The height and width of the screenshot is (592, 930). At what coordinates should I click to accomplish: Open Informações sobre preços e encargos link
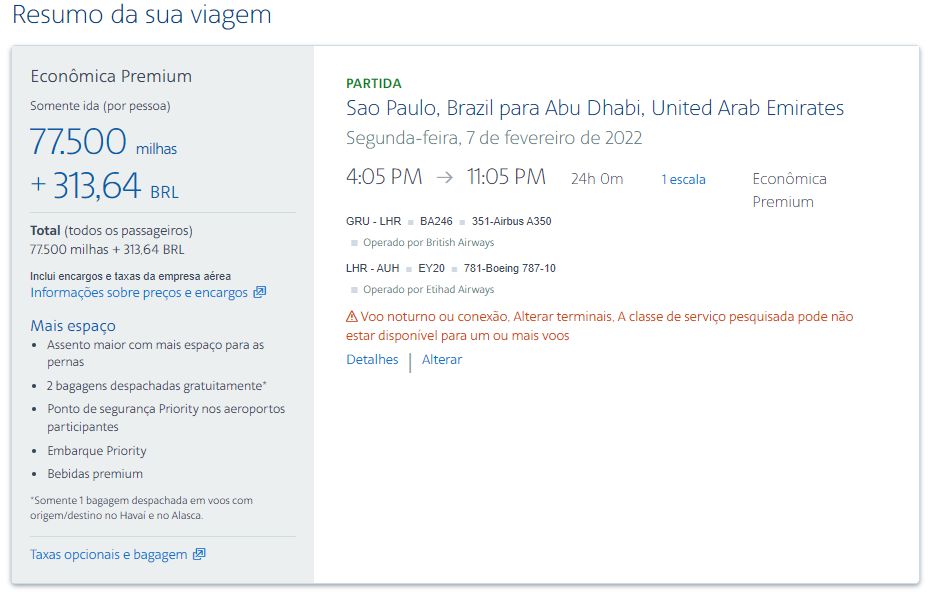coord(139,292)
